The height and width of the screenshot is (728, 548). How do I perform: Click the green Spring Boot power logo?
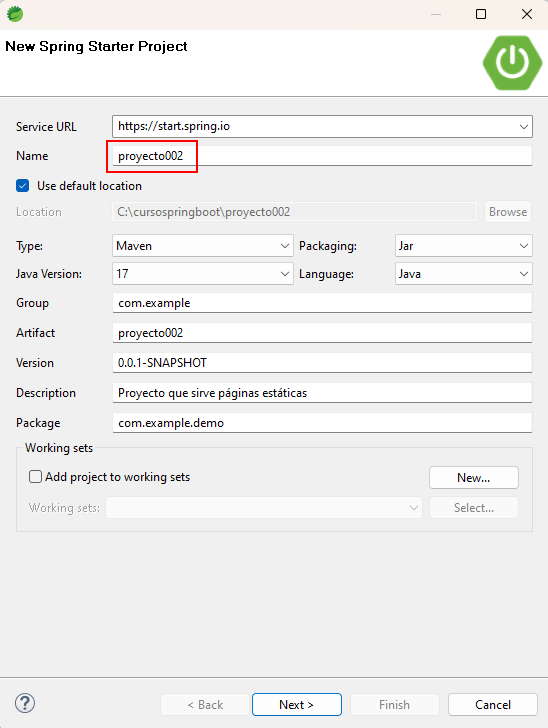tap(512, 63)
